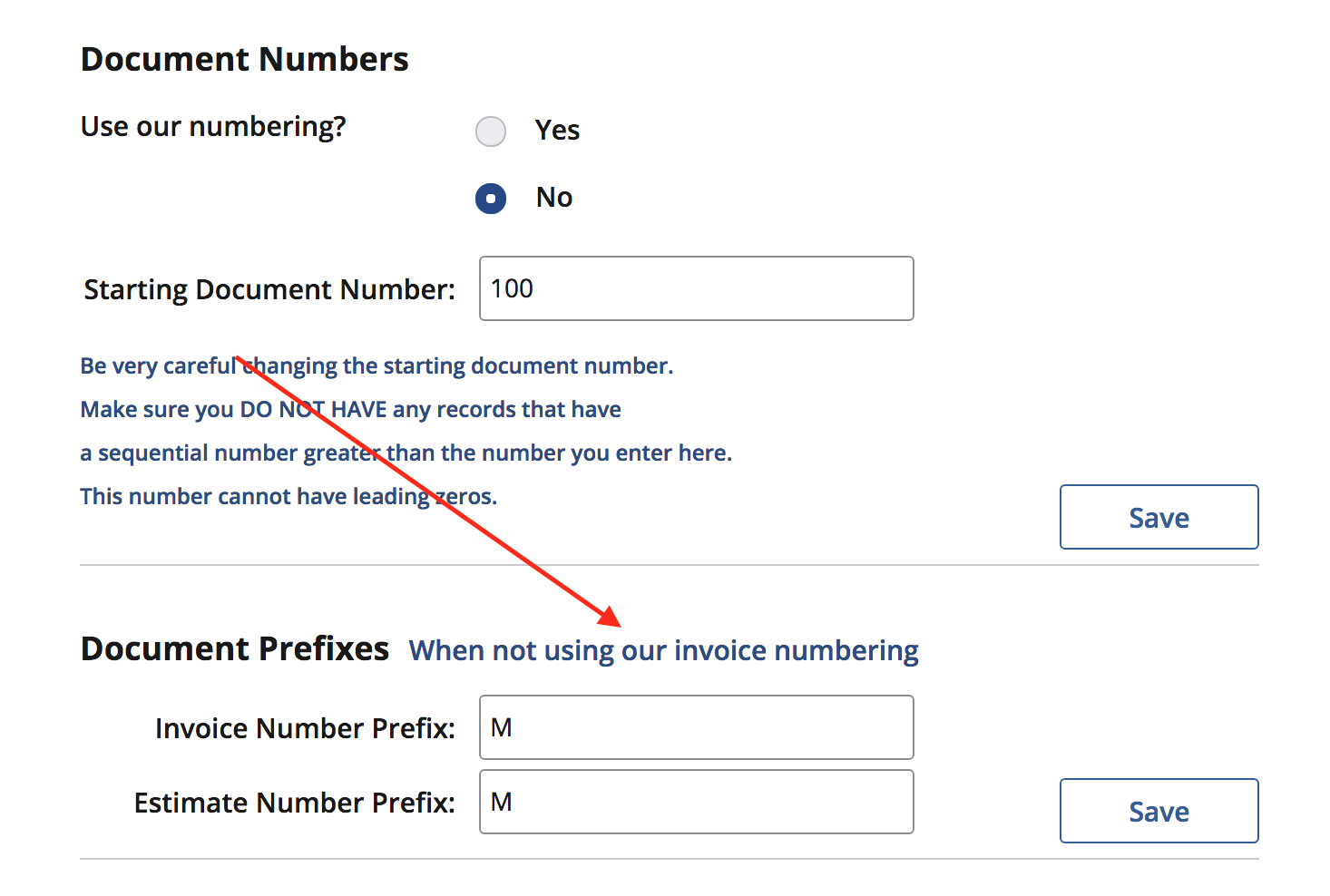
Task: Click the Document Numbers heading
Action: [245, 59]
